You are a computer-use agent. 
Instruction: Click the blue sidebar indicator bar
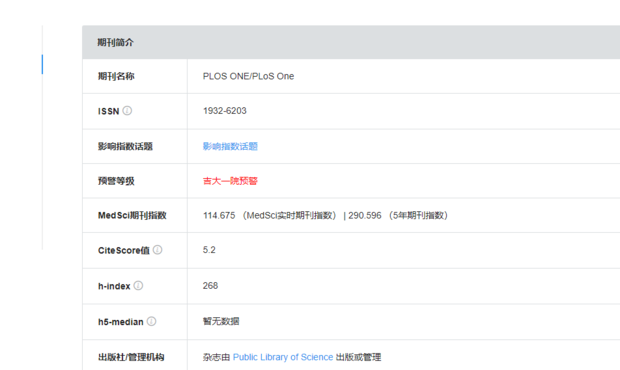coord(42,64)
